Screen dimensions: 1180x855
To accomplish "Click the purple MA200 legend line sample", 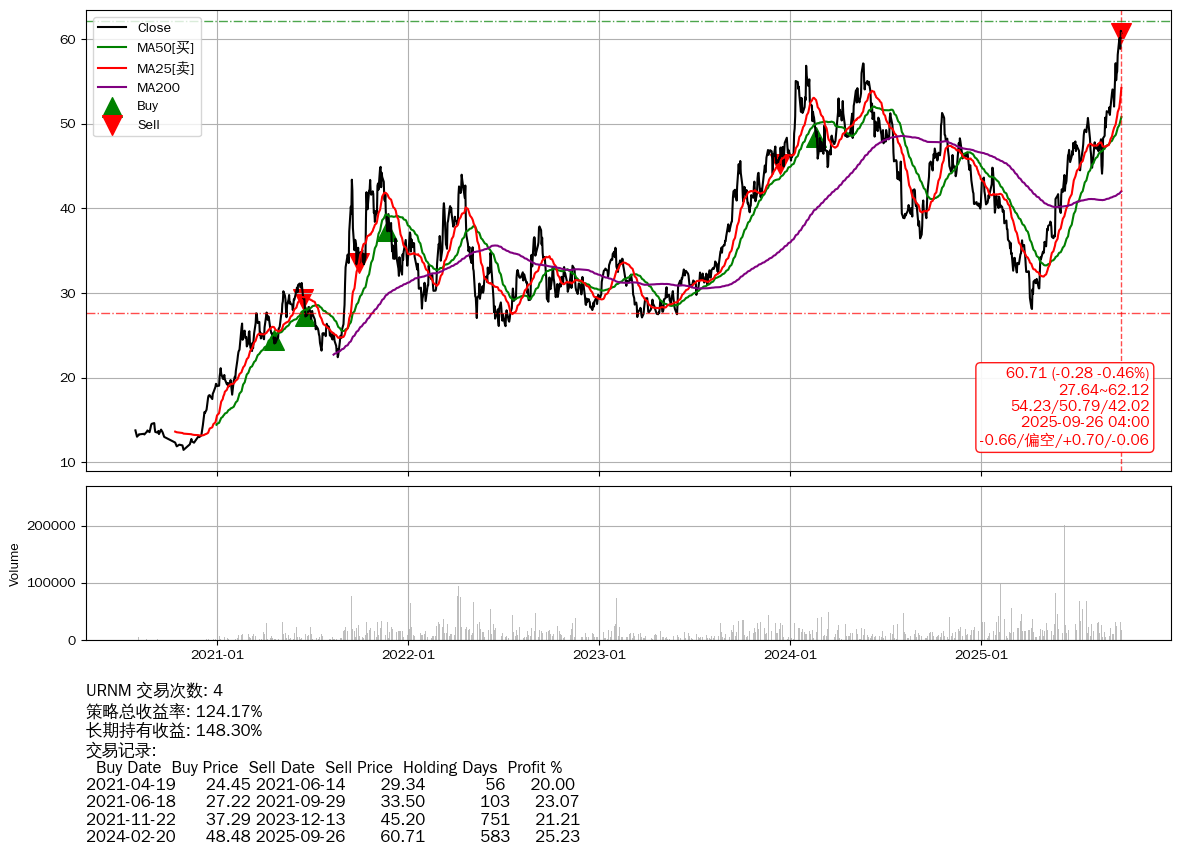I will coord(113,88).
